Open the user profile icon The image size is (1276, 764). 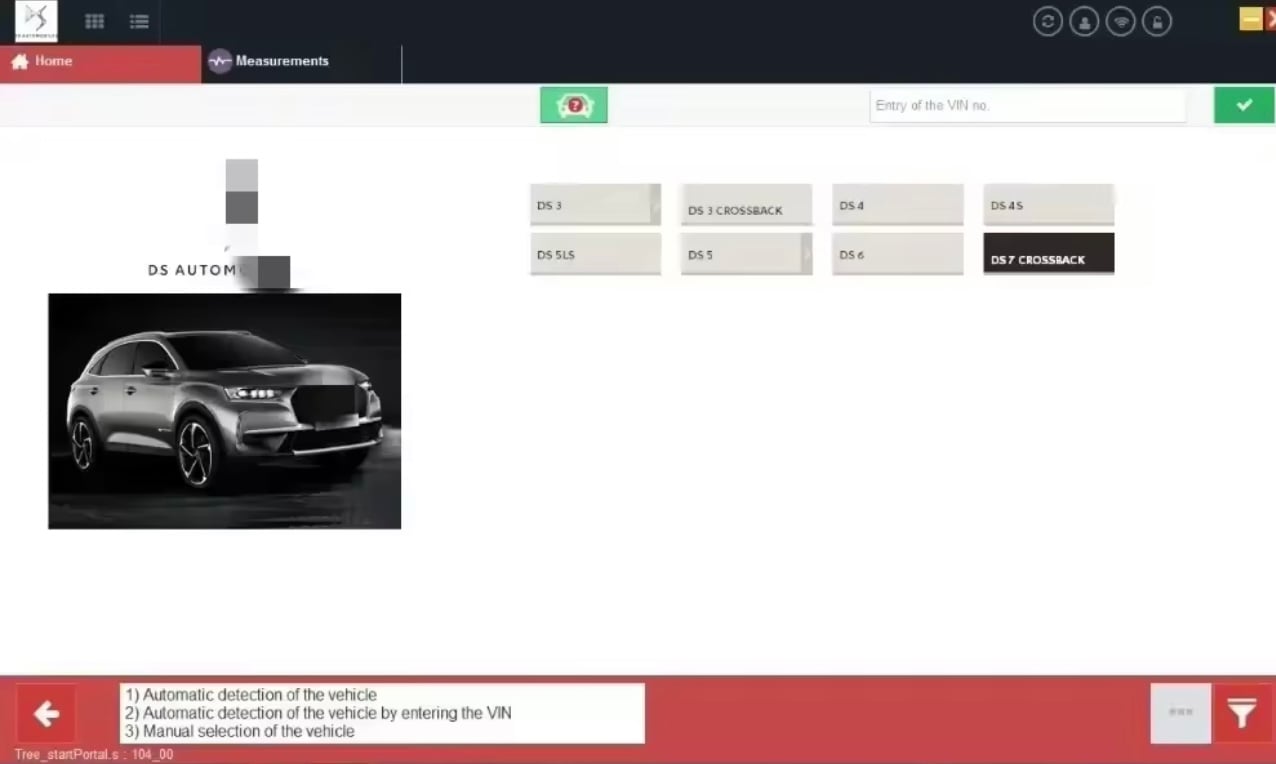1084,21
